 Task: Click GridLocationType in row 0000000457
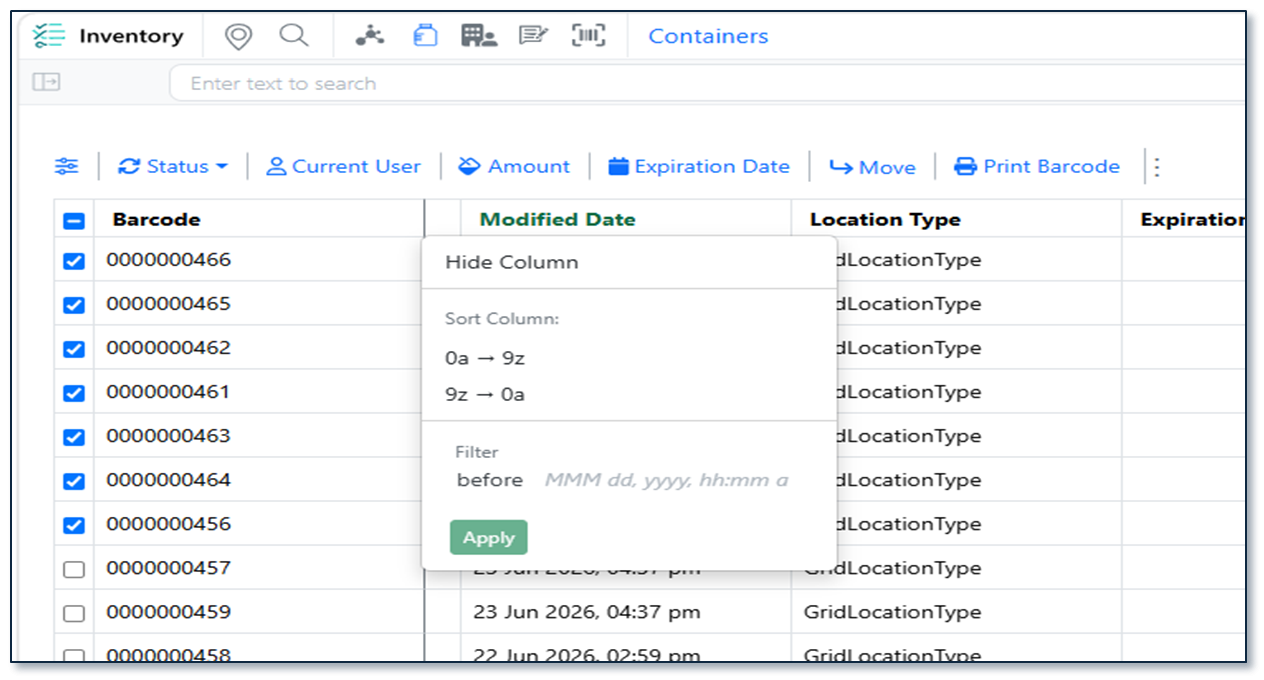coord(893,568)
